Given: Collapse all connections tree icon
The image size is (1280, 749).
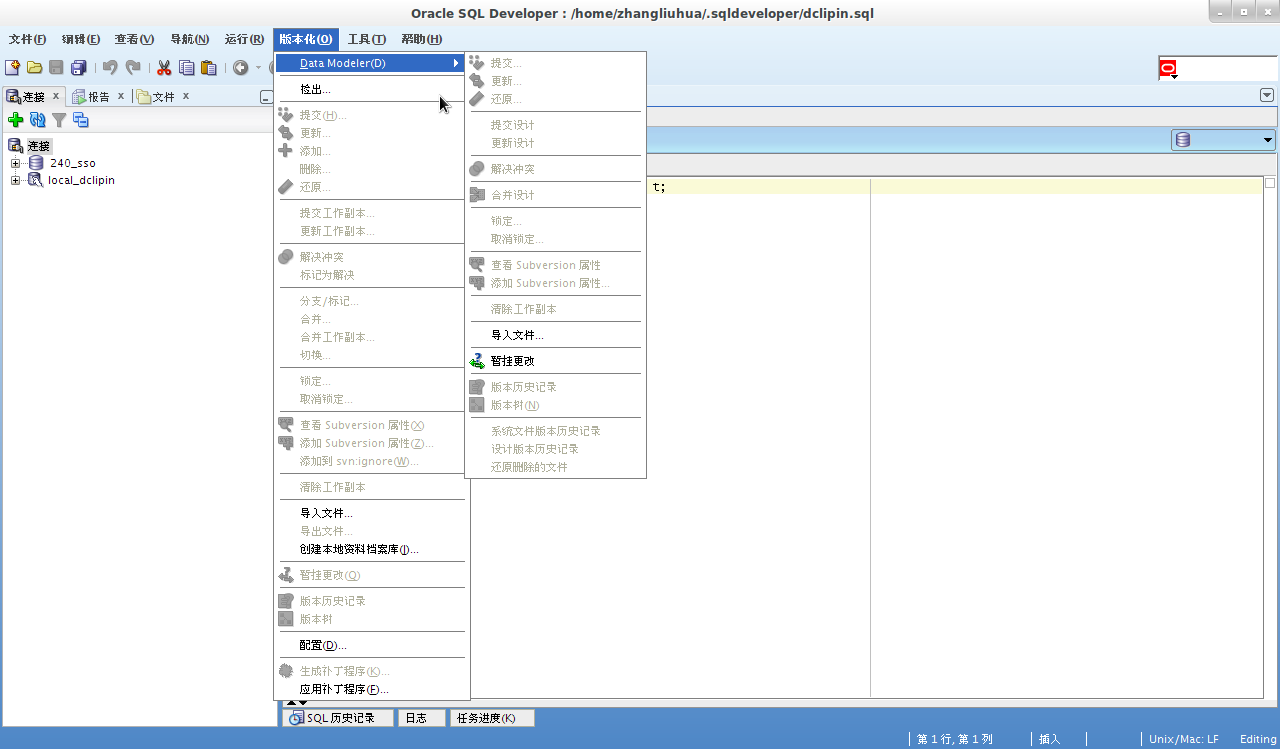Looking at the screenshot, I should (81, 120).
